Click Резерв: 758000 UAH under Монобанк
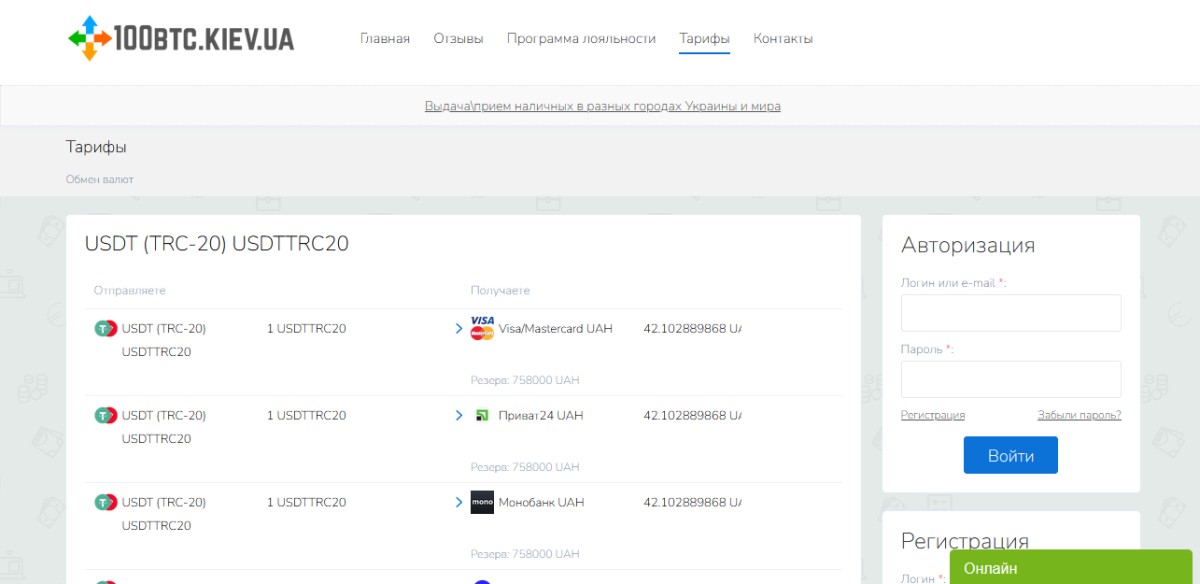This screenshot has height=584, width=1200. coord(525,554)
